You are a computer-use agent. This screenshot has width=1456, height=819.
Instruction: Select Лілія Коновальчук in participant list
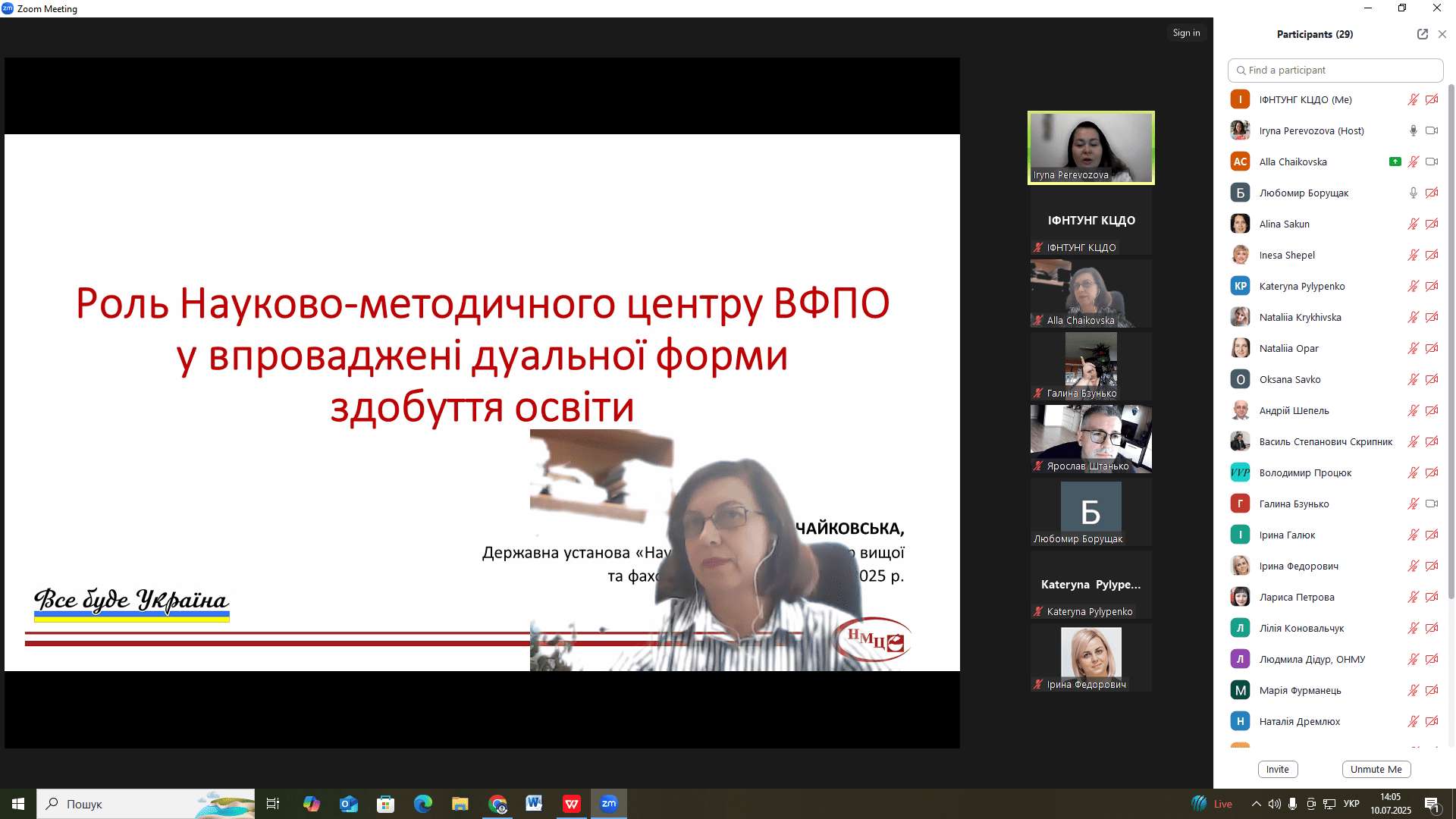(1335, 628)
